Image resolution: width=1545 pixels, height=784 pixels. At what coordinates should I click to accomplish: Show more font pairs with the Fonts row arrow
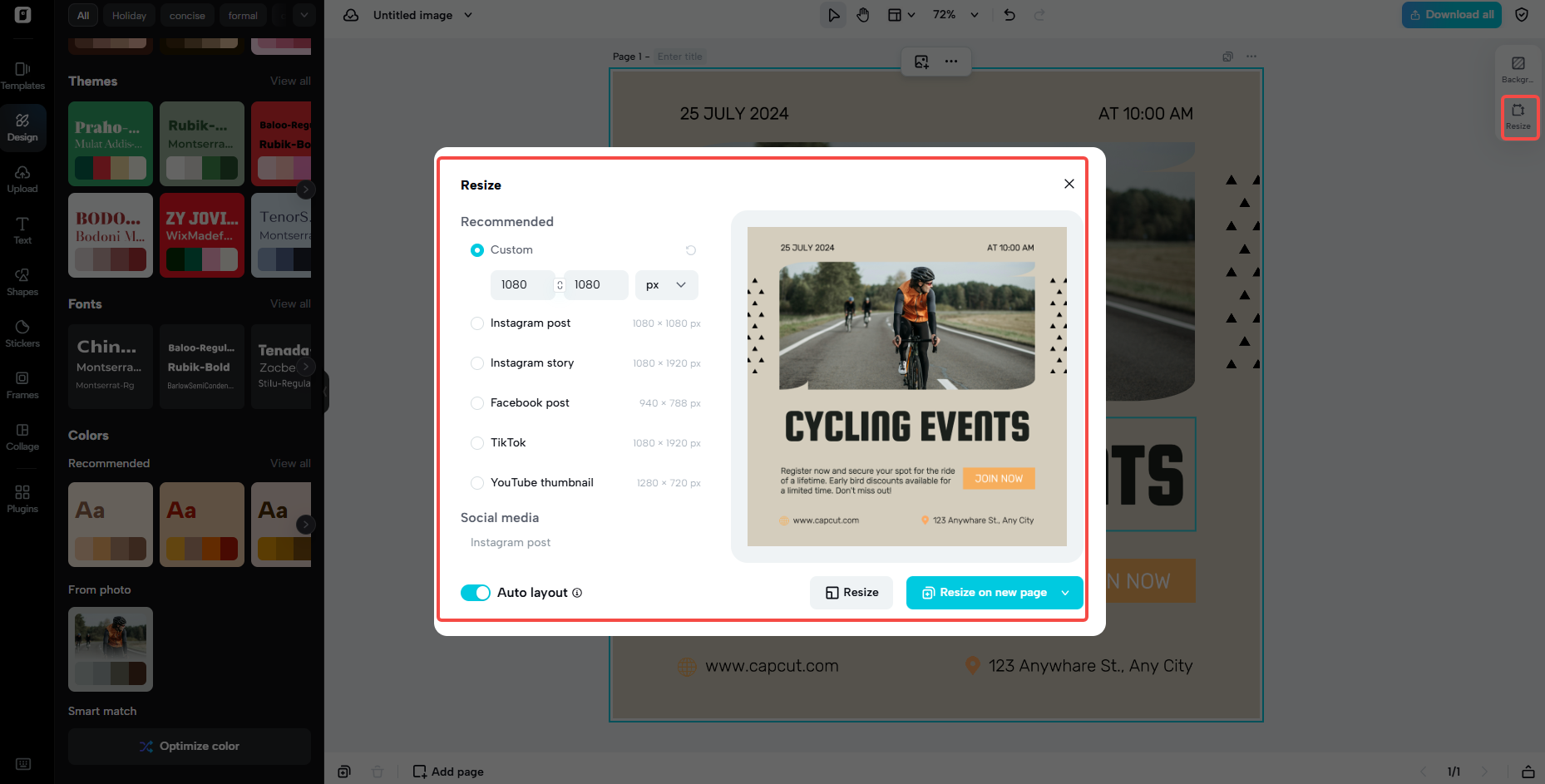(x=306, y=367)
